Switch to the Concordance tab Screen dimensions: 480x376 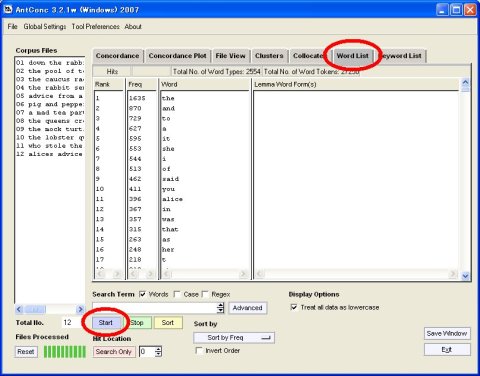(x=117, y=56)
